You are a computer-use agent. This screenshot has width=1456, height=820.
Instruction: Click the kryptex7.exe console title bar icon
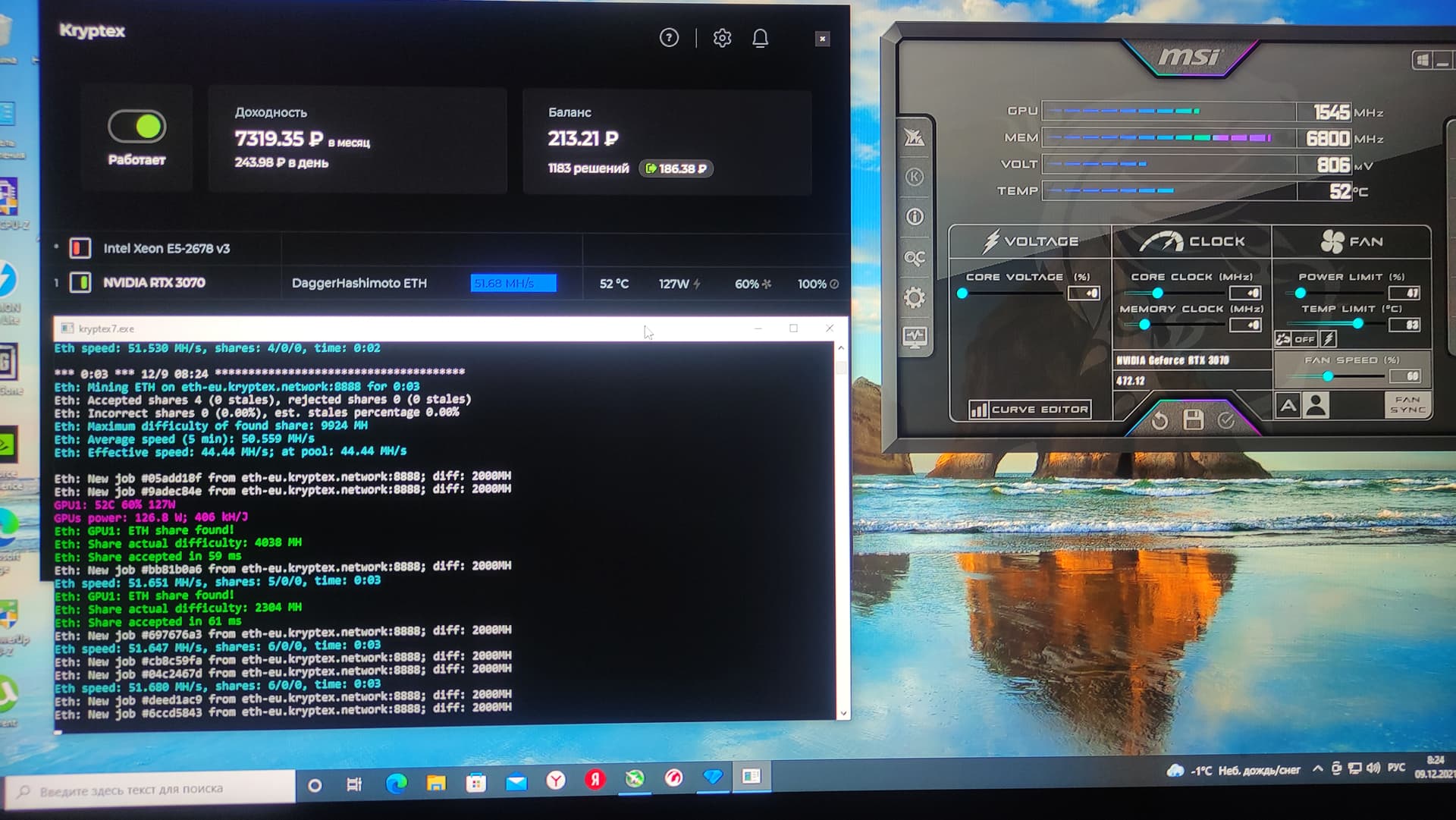[x=67, y=328]
